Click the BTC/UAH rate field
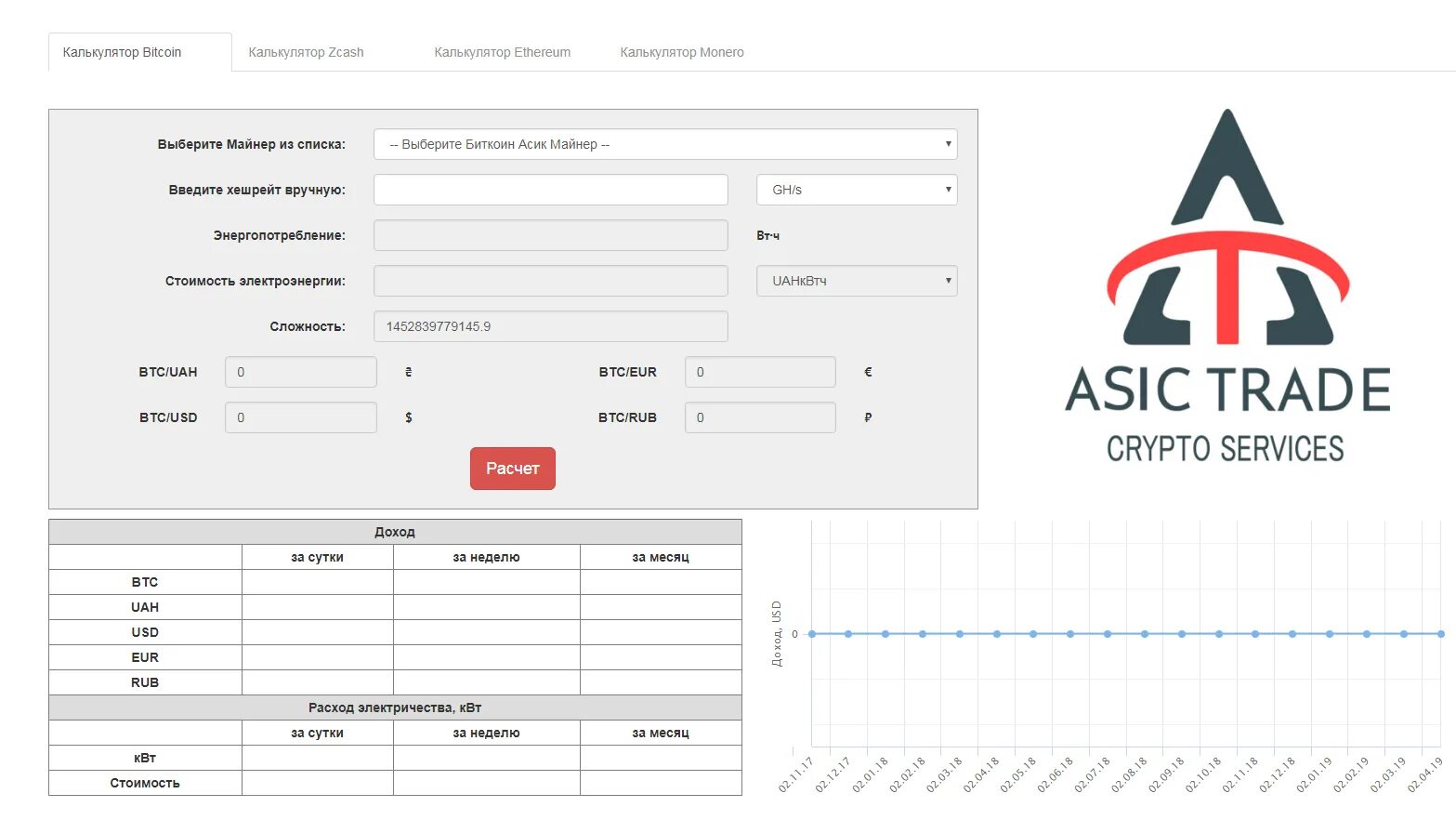The width and height of the screenshot is (1456, 820). [301, 372]
